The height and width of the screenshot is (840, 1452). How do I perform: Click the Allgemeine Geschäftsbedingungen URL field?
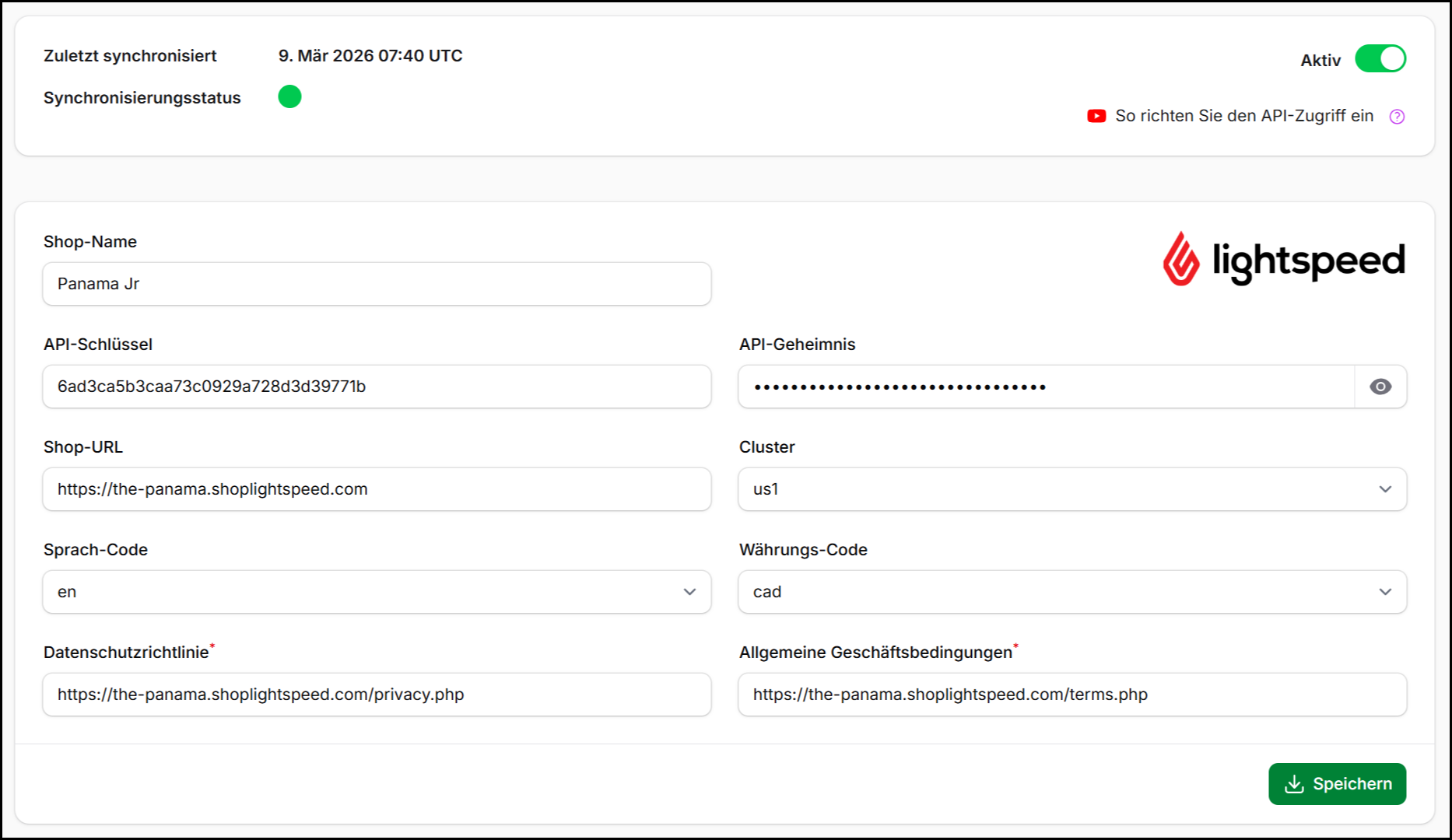[x=1071, y=695]
